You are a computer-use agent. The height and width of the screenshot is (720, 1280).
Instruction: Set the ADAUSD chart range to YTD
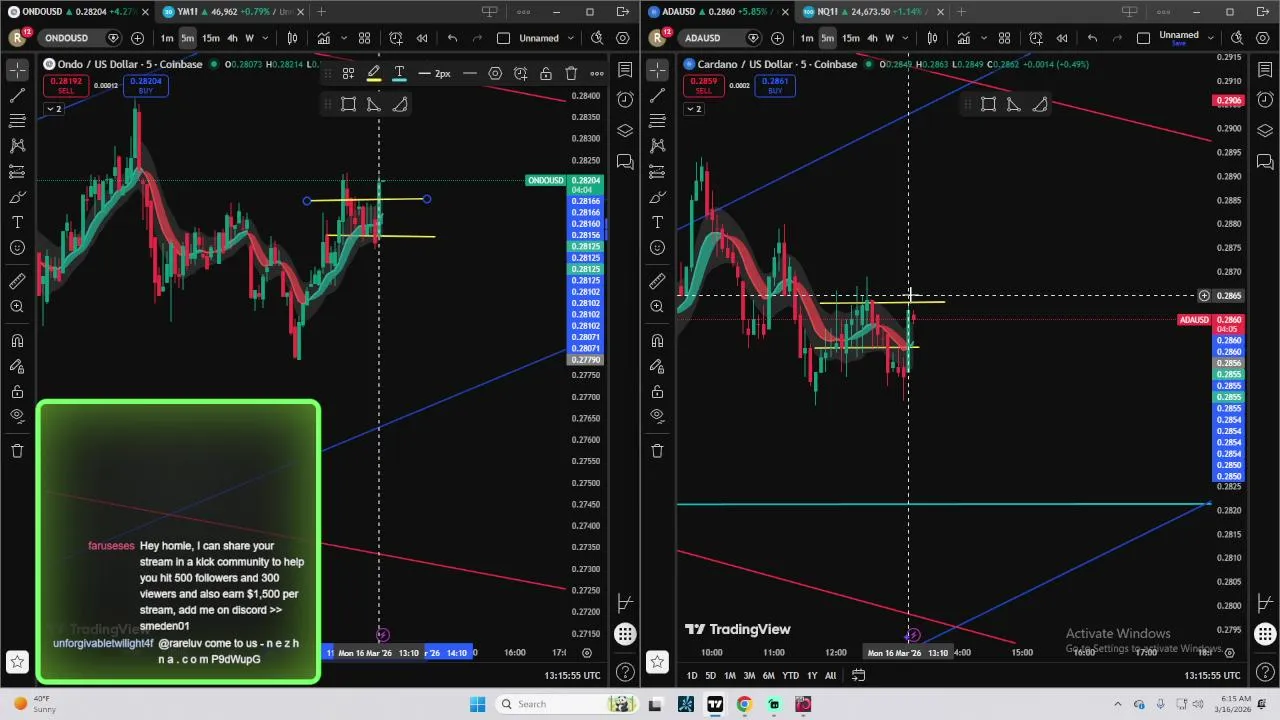pos(790,676)
